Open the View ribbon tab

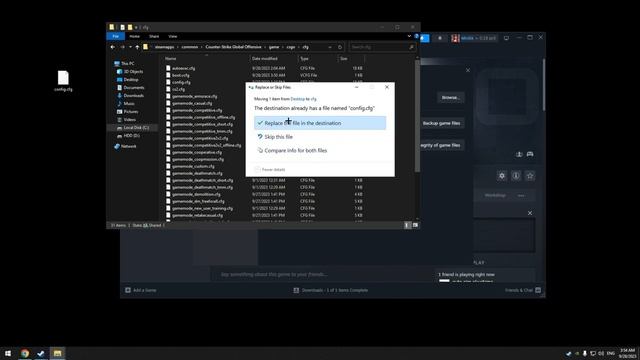173,36
